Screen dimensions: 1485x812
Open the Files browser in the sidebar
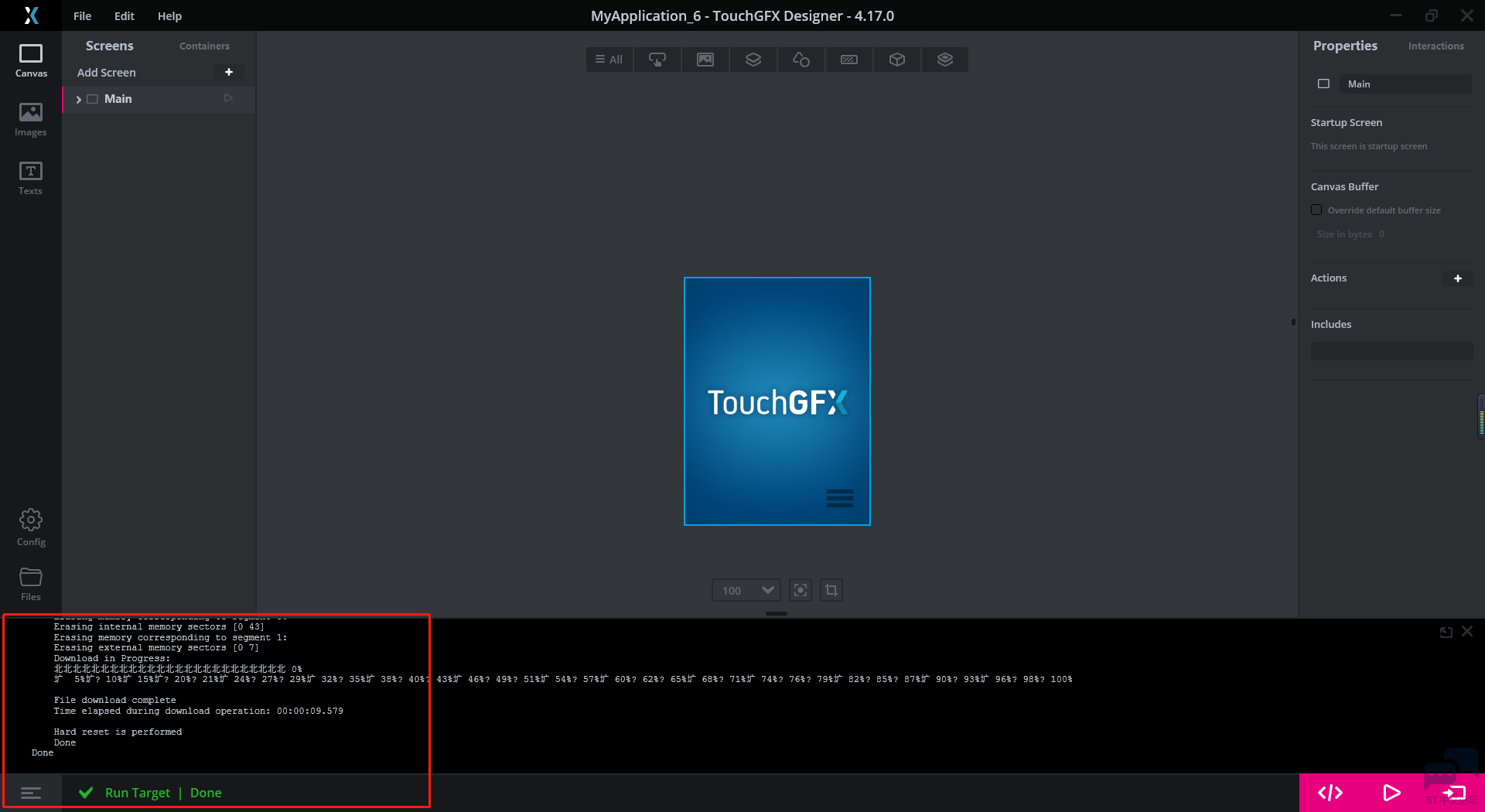31,585
